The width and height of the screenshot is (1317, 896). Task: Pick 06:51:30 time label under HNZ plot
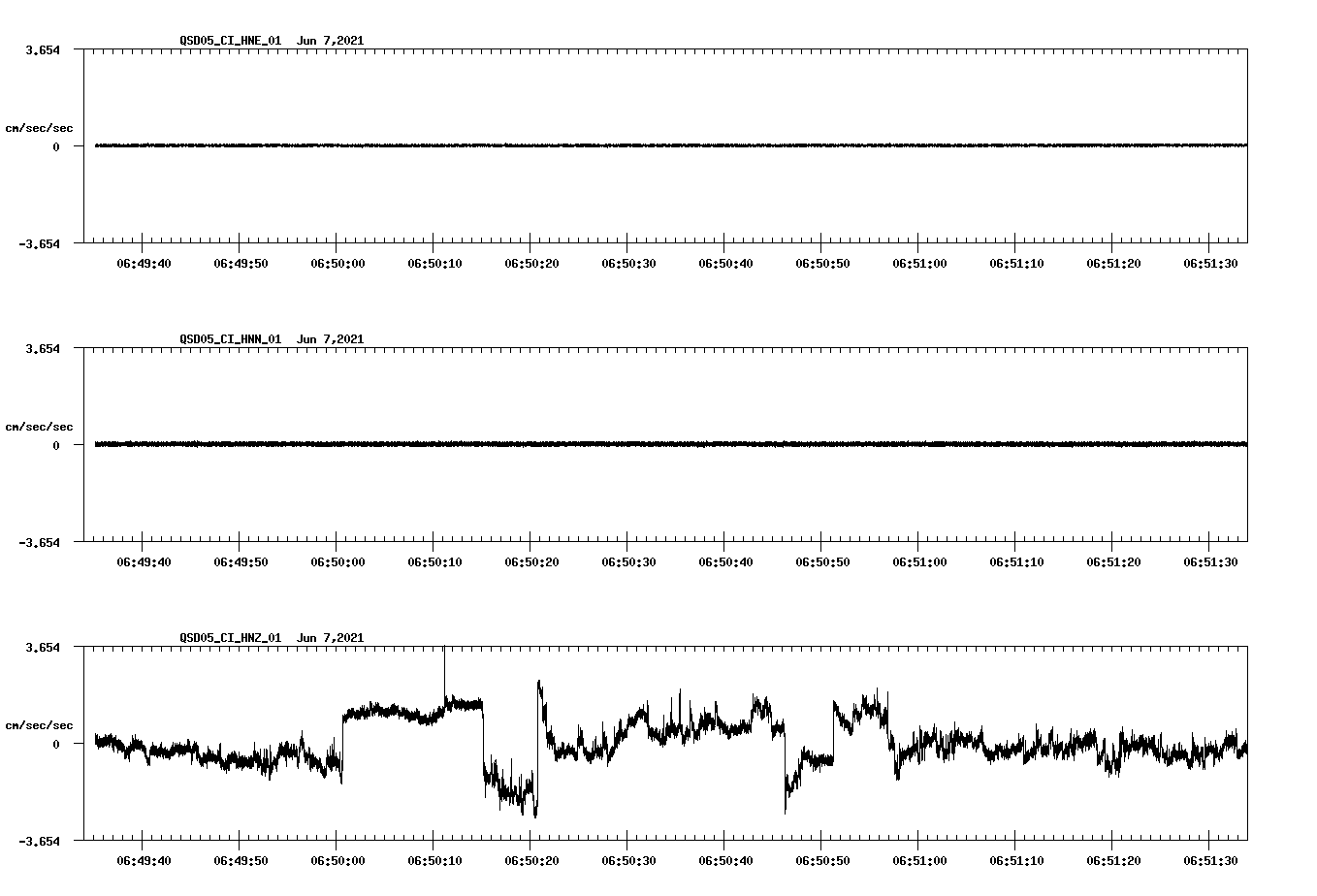point(1210,861)
